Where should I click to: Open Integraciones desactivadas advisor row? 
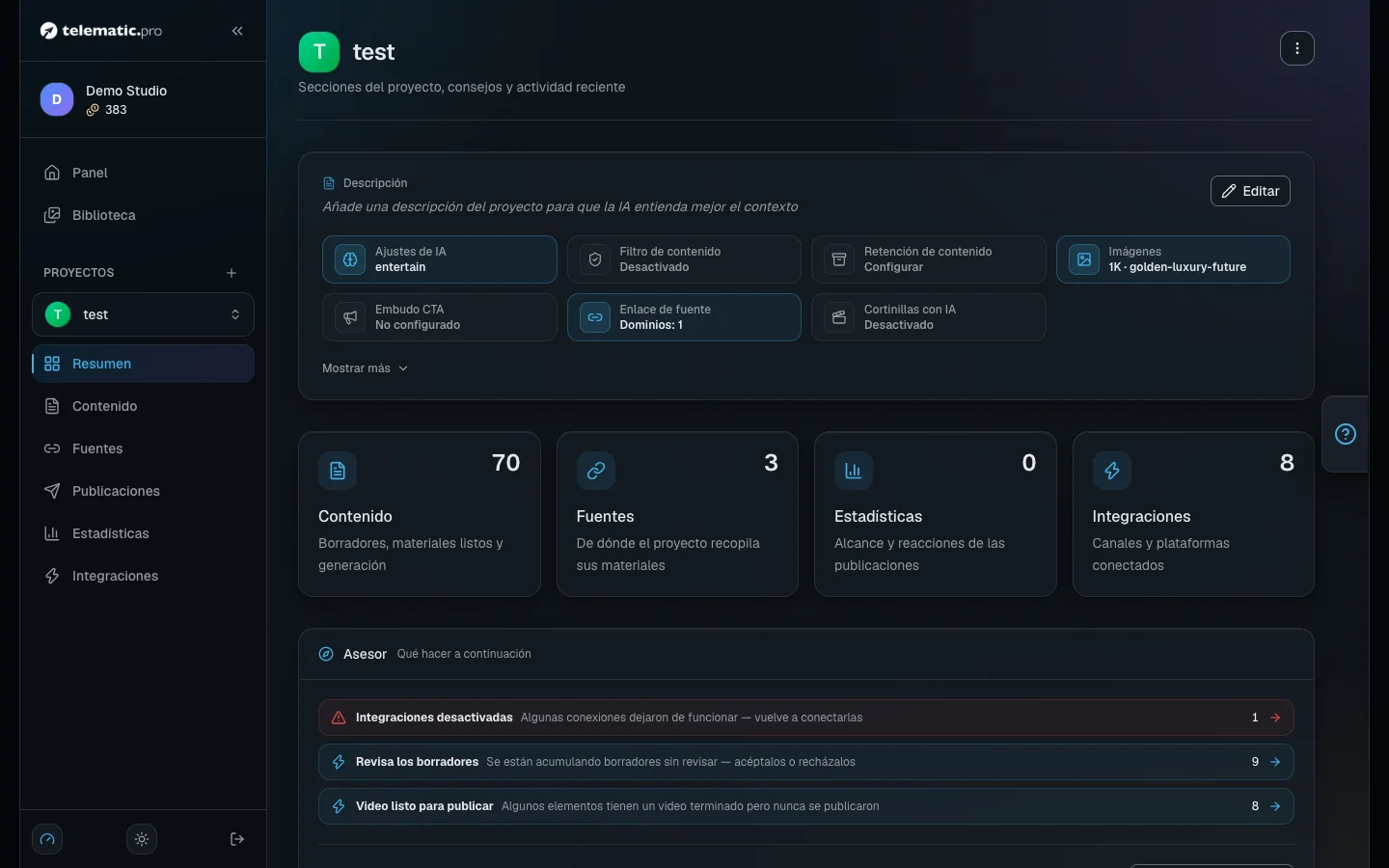(x=806, y=718)
